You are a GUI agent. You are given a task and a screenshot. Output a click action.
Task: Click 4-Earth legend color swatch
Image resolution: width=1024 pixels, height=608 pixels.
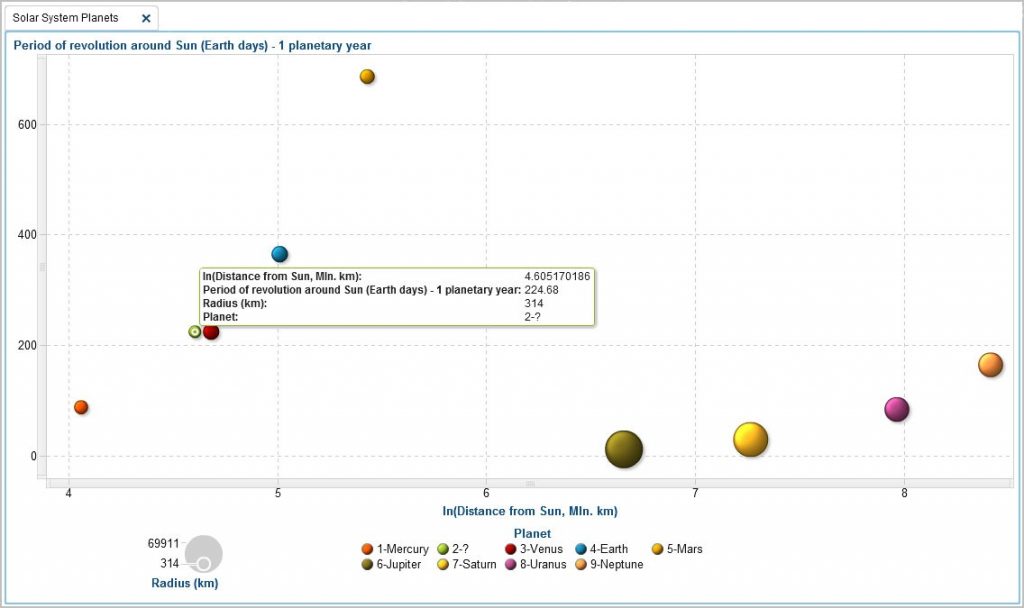coord(580,549)
